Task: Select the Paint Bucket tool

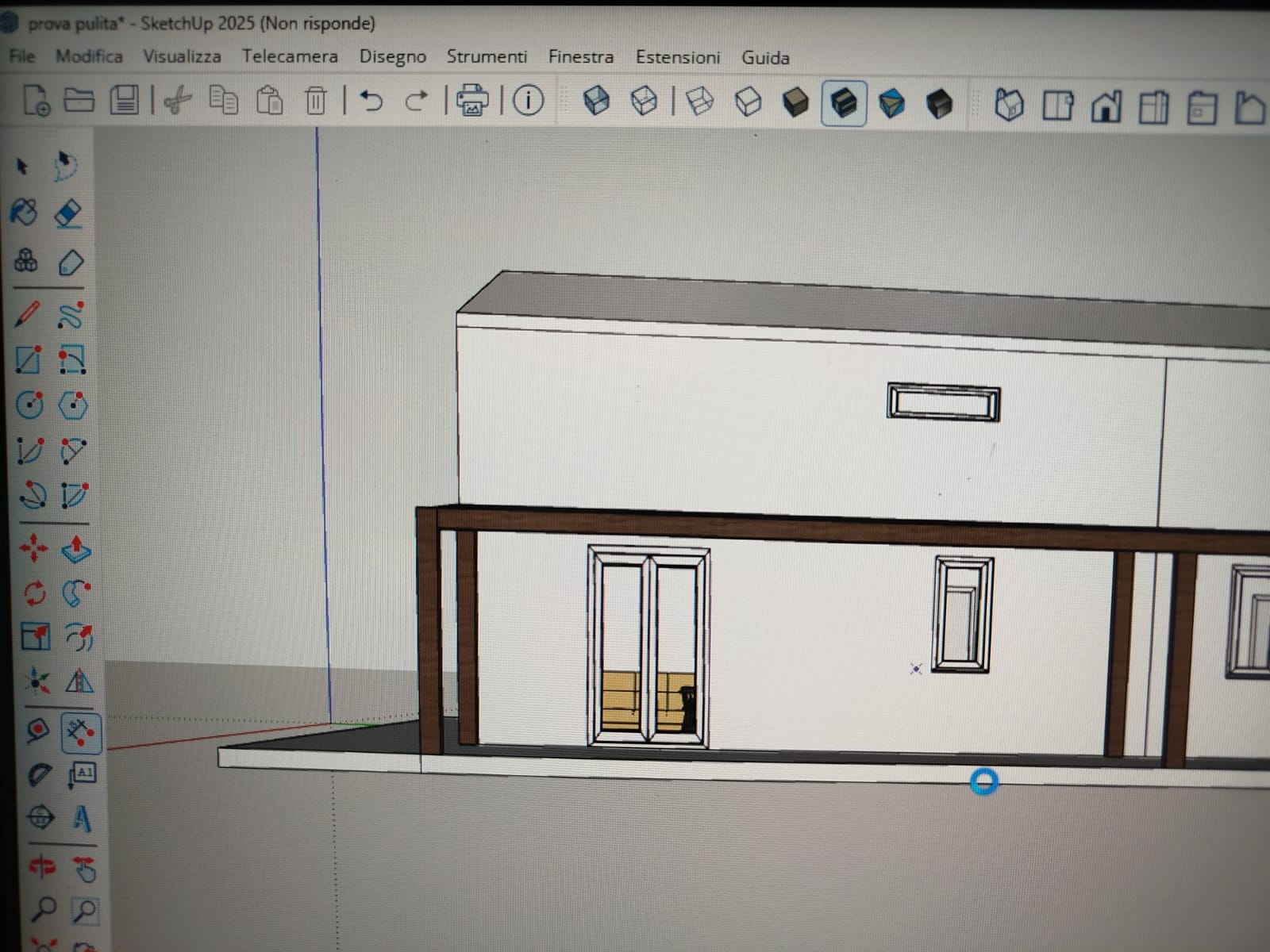Action: coord(24,213)
